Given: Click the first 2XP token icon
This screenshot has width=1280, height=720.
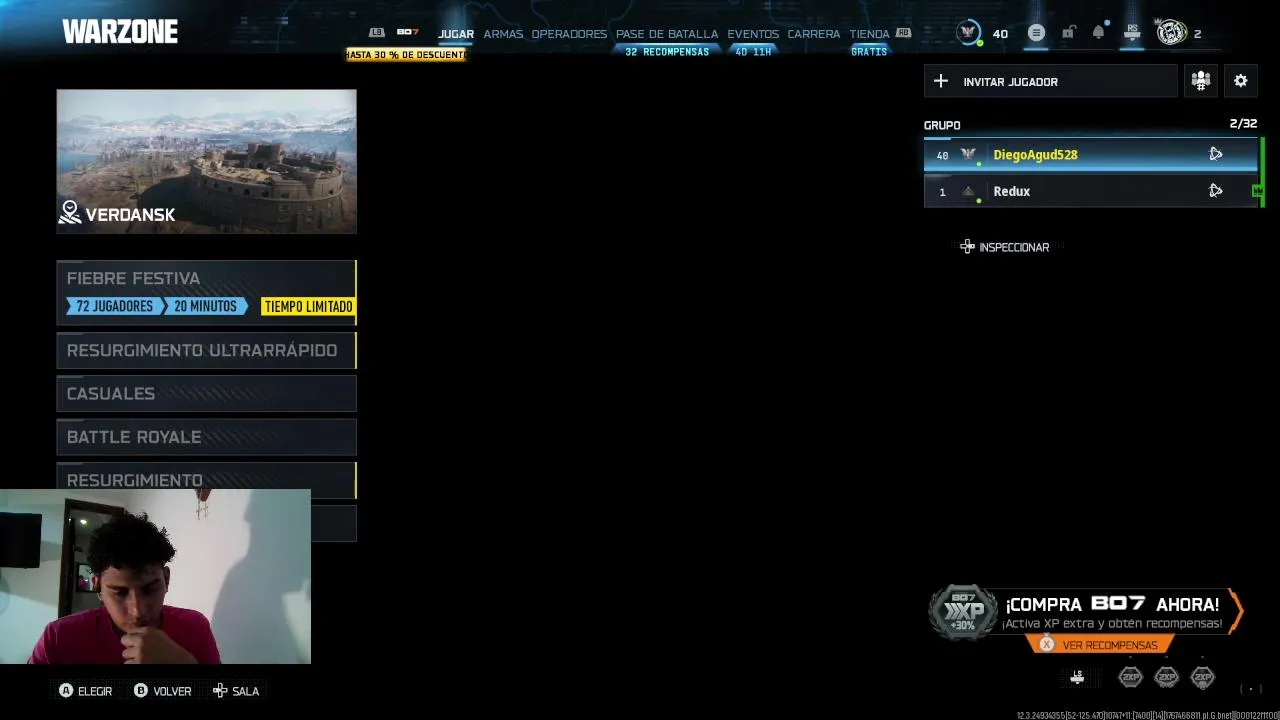Looking at the screenshot, I should click(1130, 677).
